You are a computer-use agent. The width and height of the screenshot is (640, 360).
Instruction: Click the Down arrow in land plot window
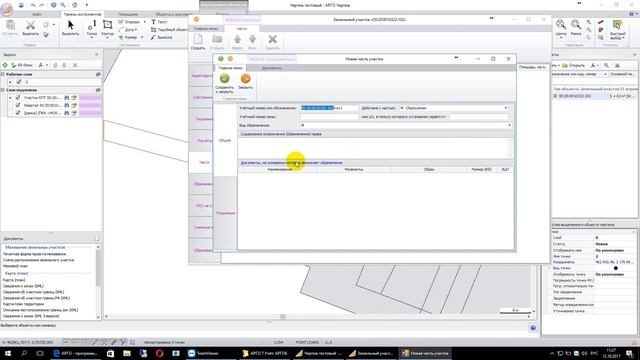pos(252,42)
